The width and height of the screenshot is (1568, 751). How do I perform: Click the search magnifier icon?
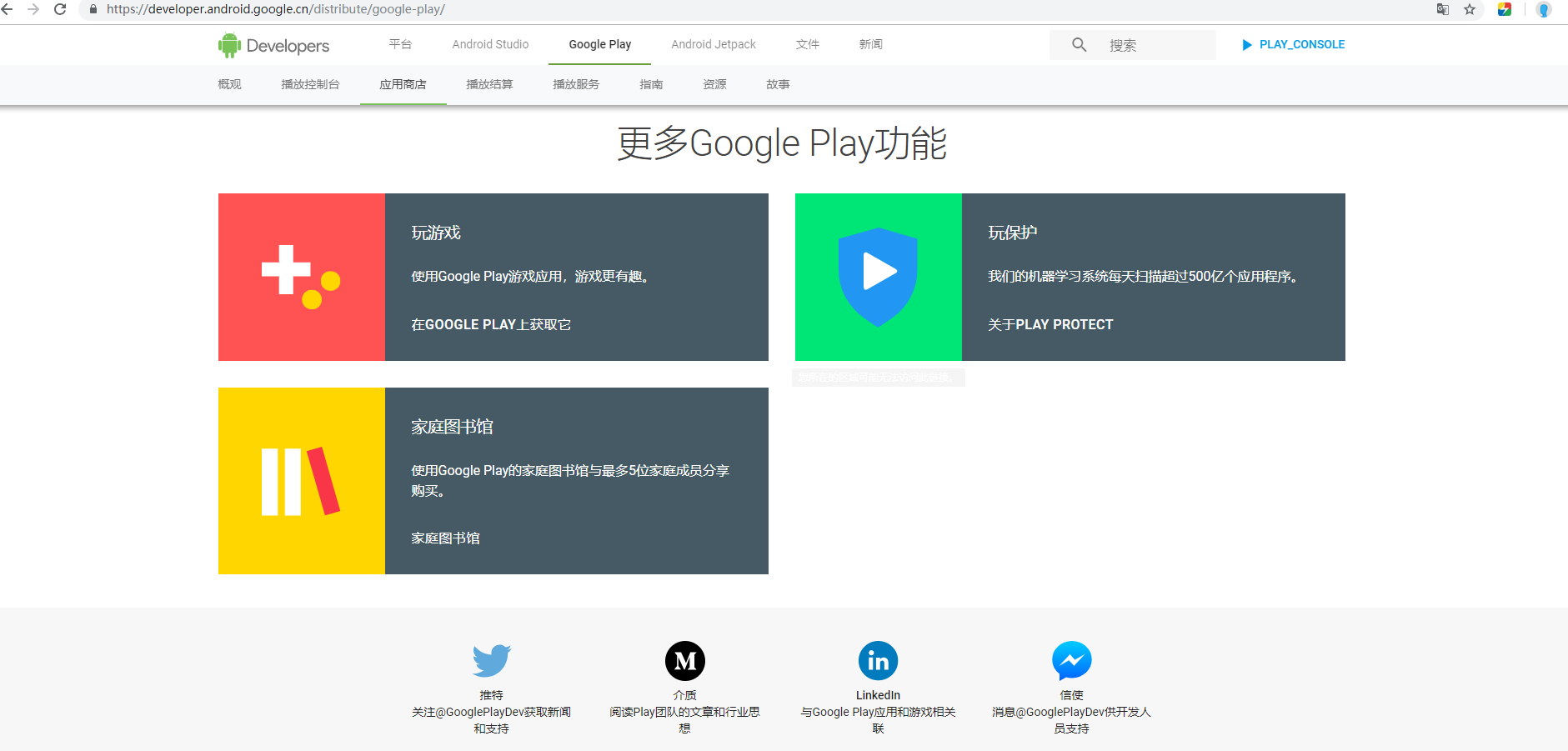pos(1080,44)
